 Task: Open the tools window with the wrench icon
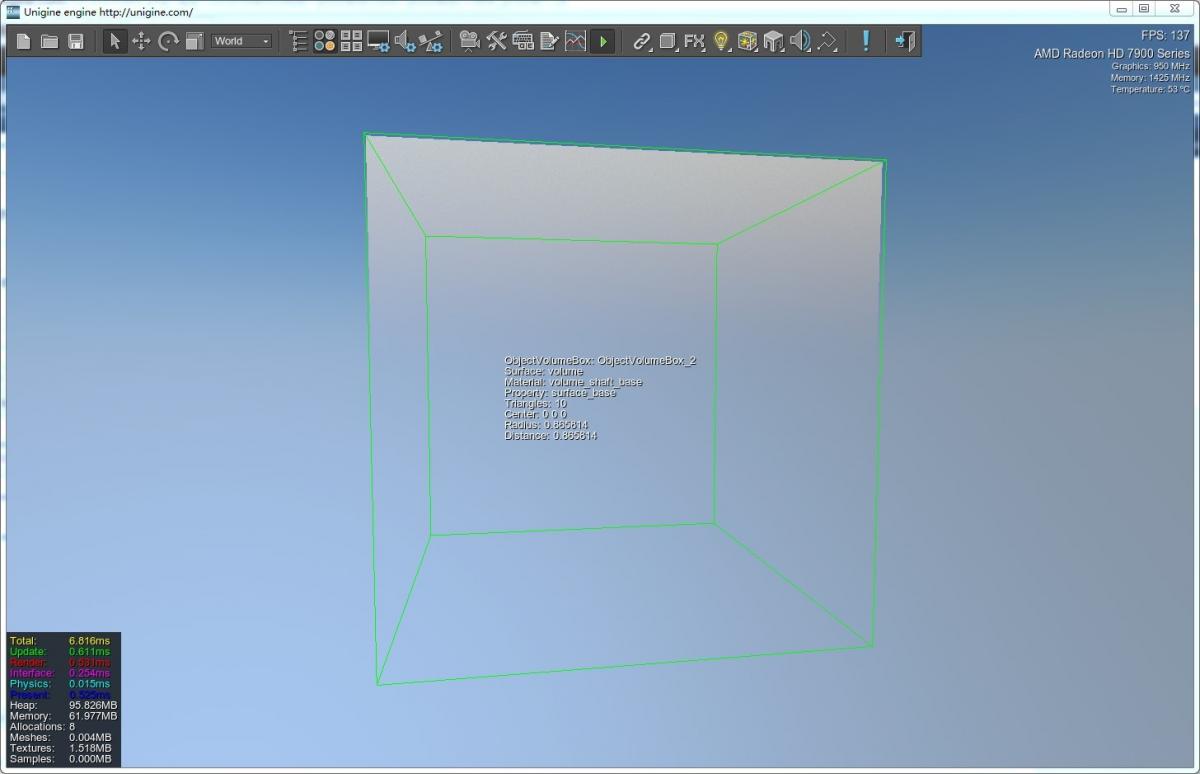(495, 41)
